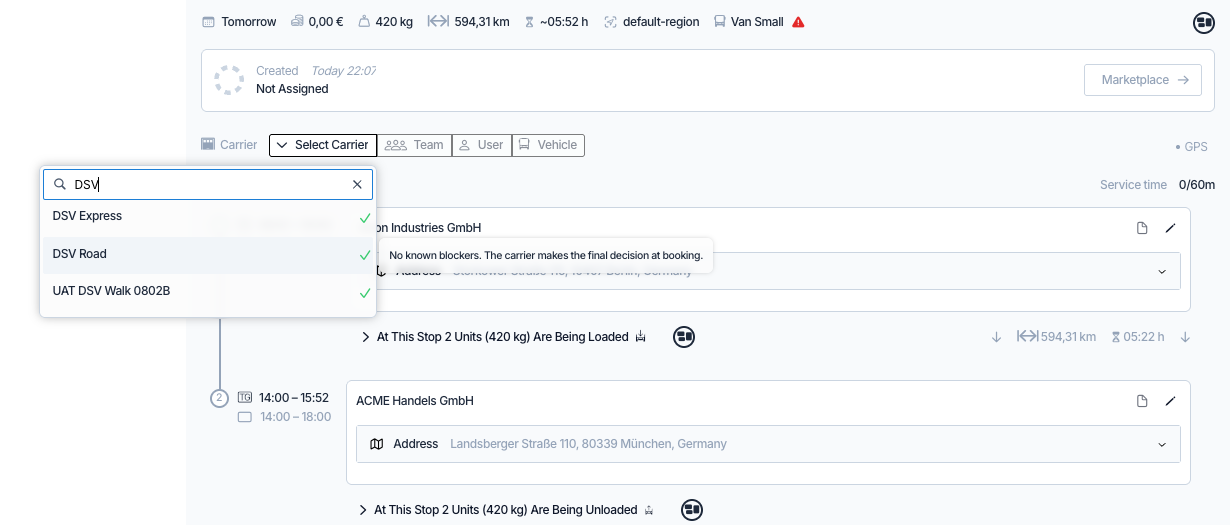Click the Carrier label icon
The image size is (1230, 525).
[208, 145]
